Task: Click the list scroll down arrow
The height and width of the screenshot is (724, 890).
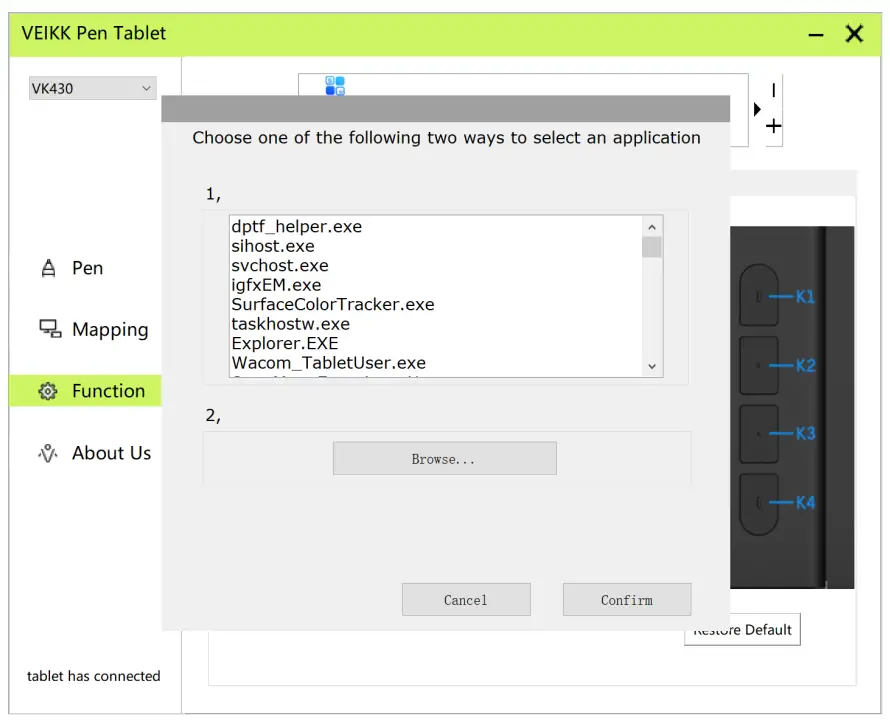Action: [x=652, y=367]
